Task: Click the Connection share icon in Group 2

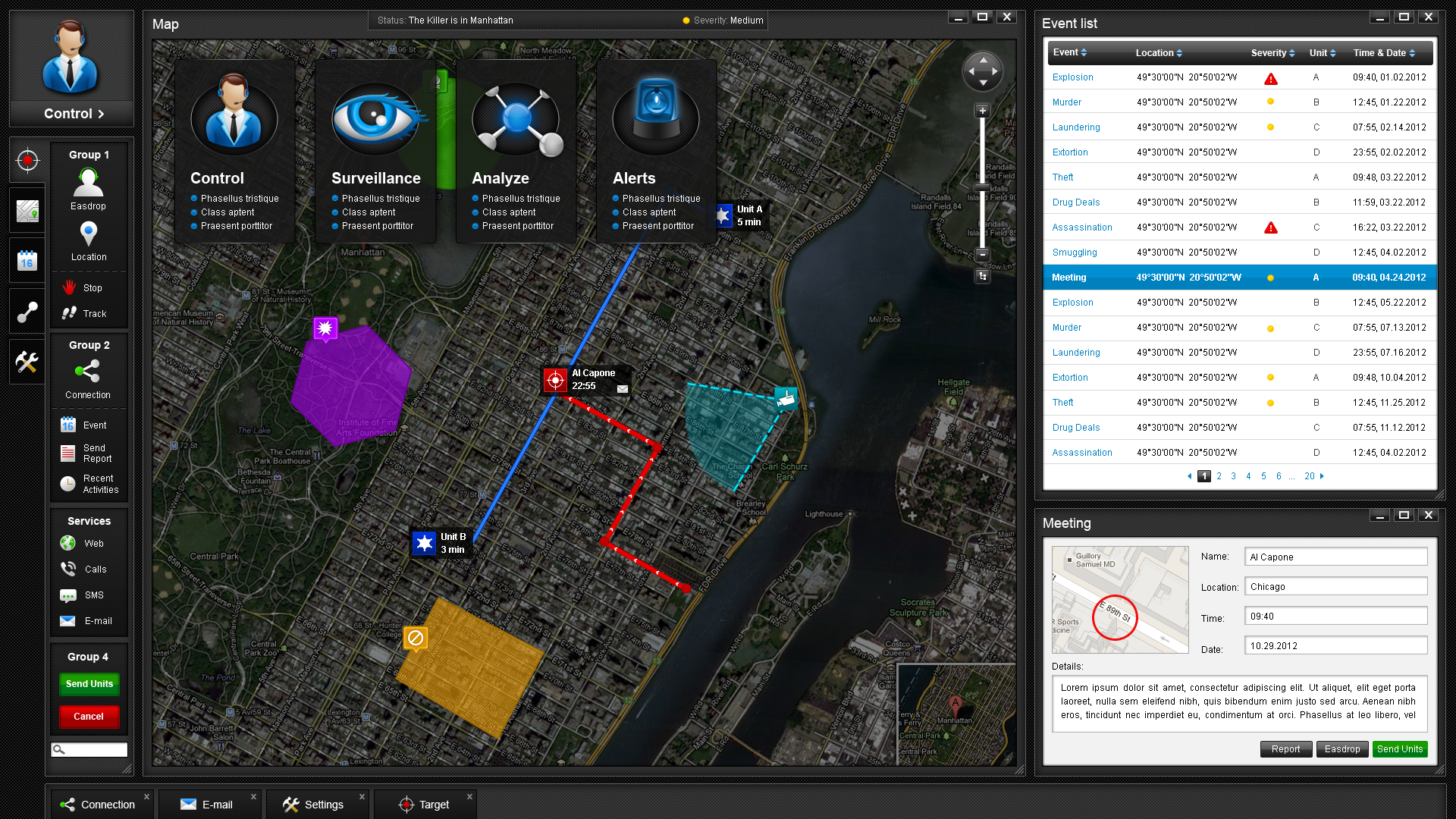Action: [x=88, y=371]
